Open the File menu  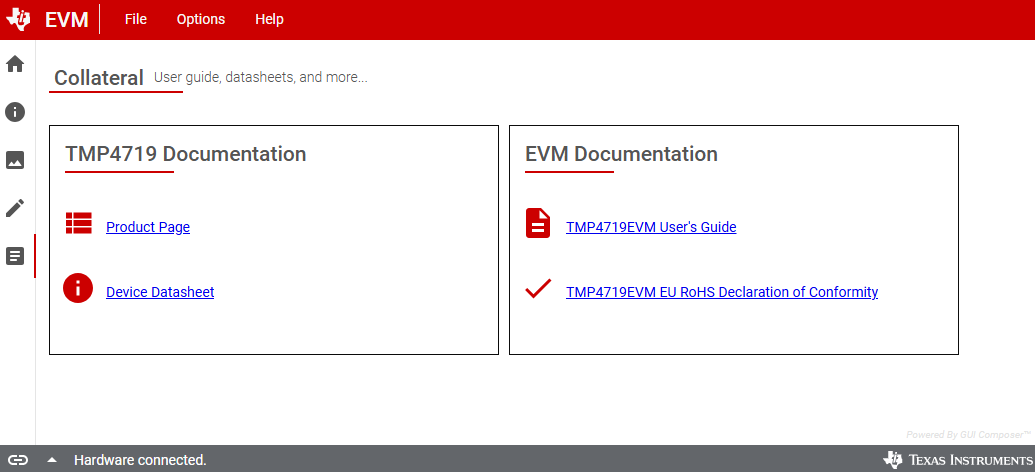point(136,20)
